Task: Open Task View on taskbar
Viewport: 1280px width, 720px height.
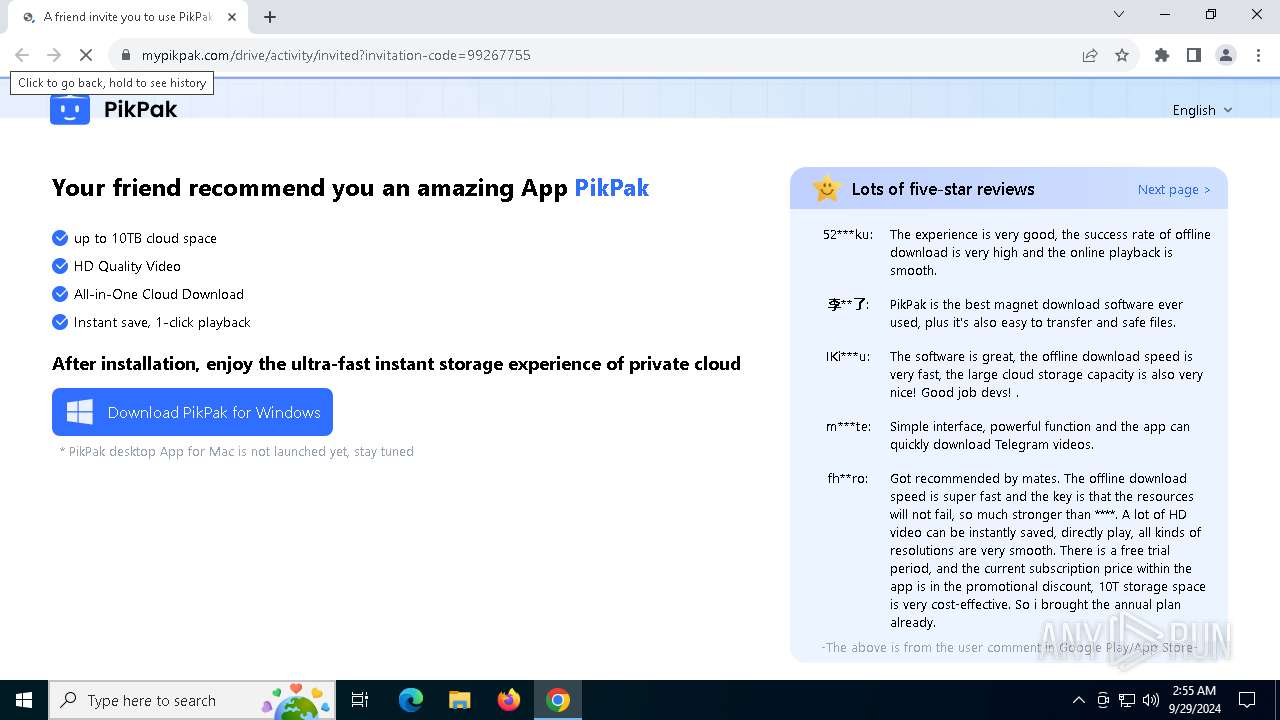Action: click(360, 700)
